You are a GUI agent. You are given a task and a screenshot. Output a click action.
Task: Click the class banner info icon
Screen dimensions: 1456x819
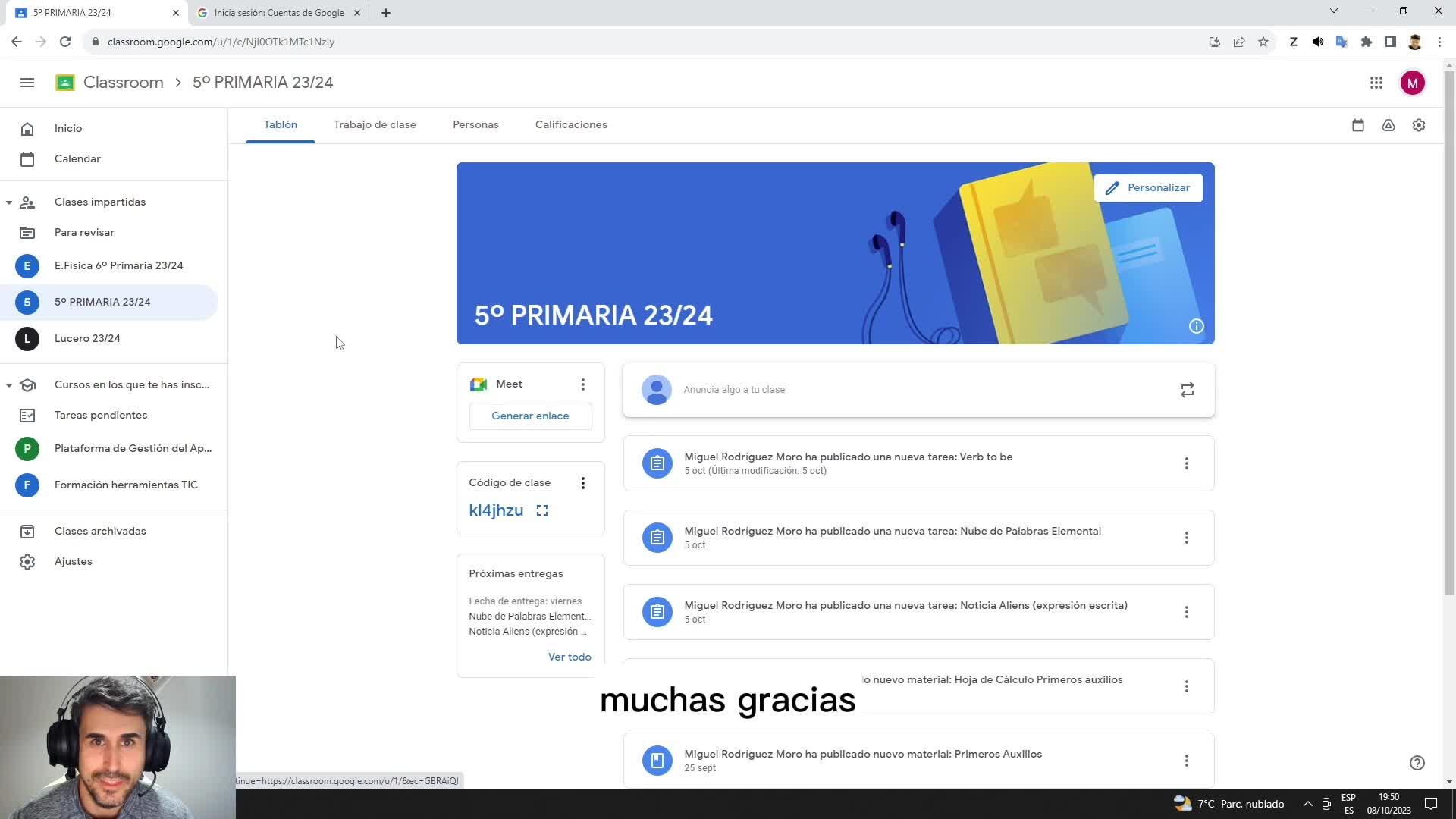[x=1196, y=326]
